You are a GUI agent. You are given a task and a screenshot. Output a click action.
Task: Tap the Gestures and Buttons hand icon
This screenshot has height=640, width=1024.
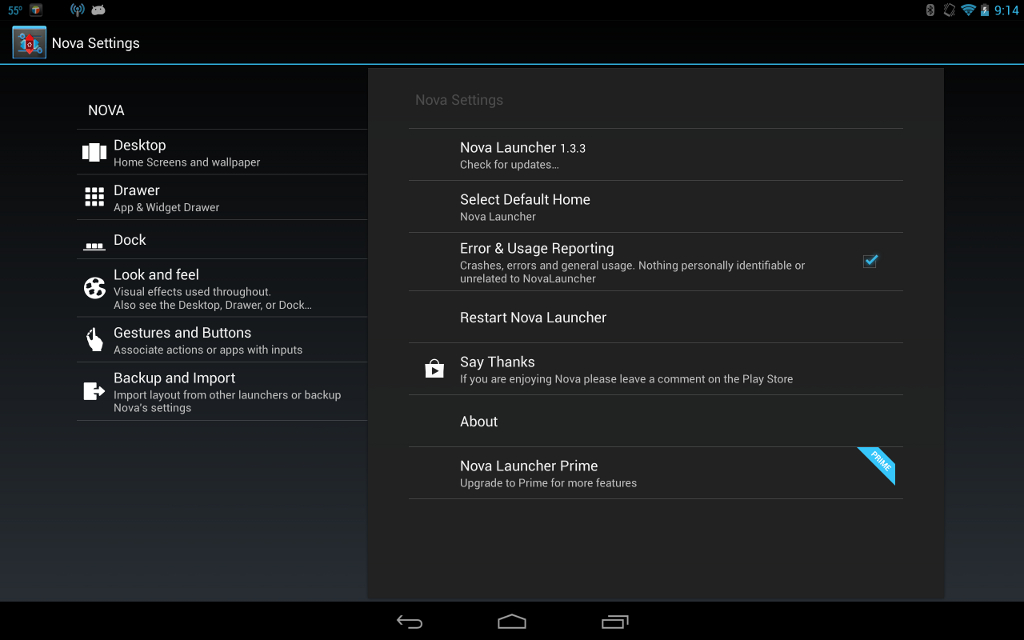[94, 340]
